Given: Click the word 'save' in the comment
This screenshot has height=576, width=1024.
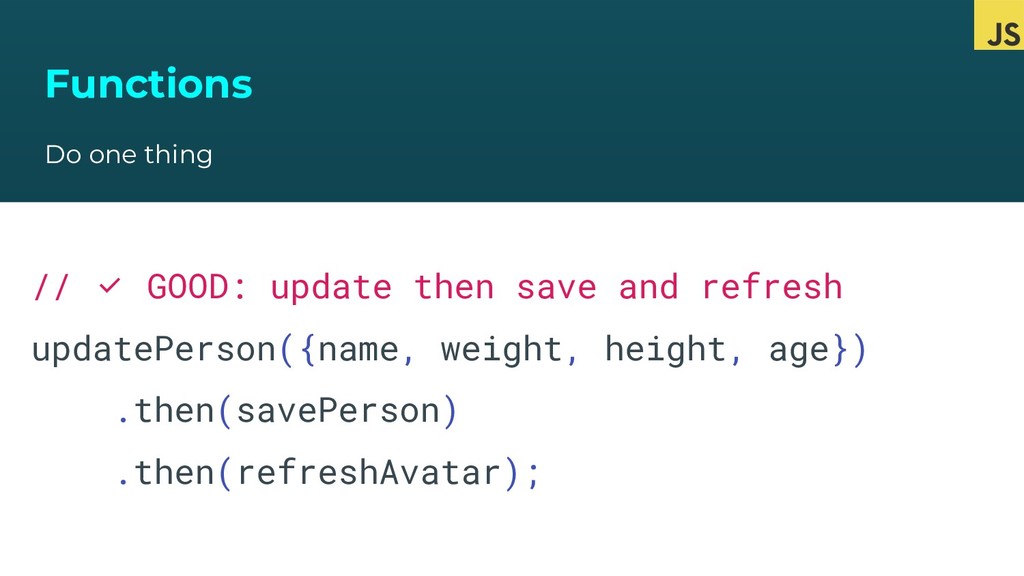Looking at the screenshot, I should 557,288.
